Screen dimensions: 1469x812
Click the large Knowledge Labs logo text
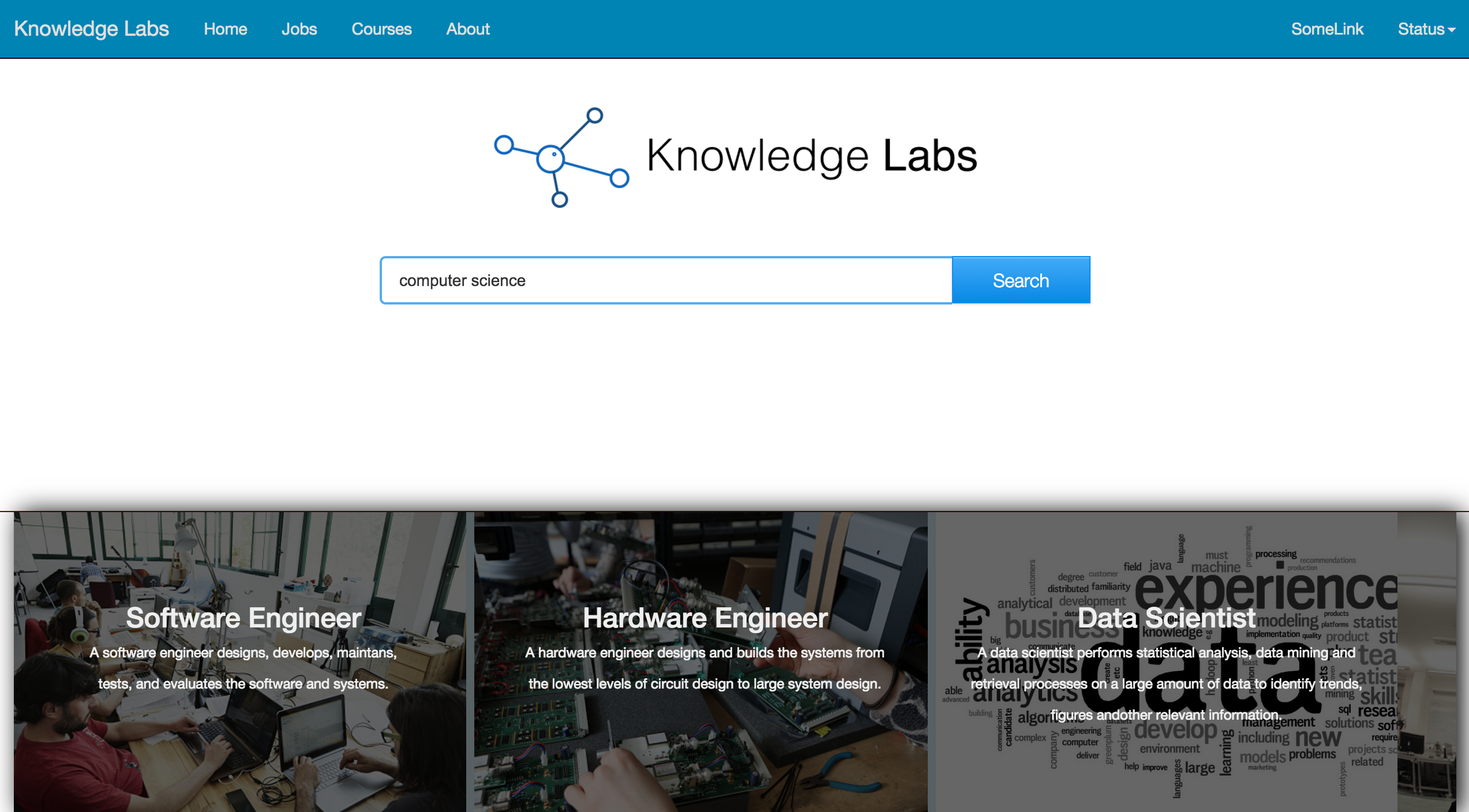[x=811, y=156]
